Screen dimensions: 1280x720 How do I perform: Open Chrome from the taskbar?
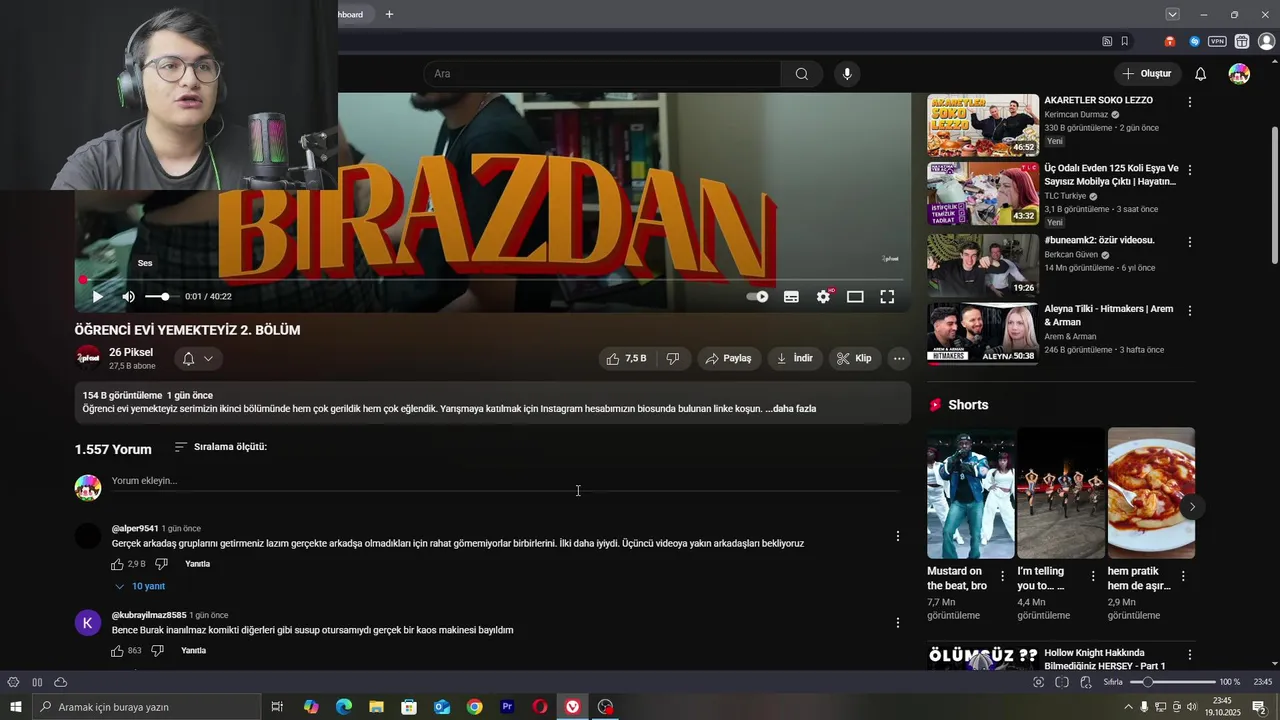[x=474, y=707]
